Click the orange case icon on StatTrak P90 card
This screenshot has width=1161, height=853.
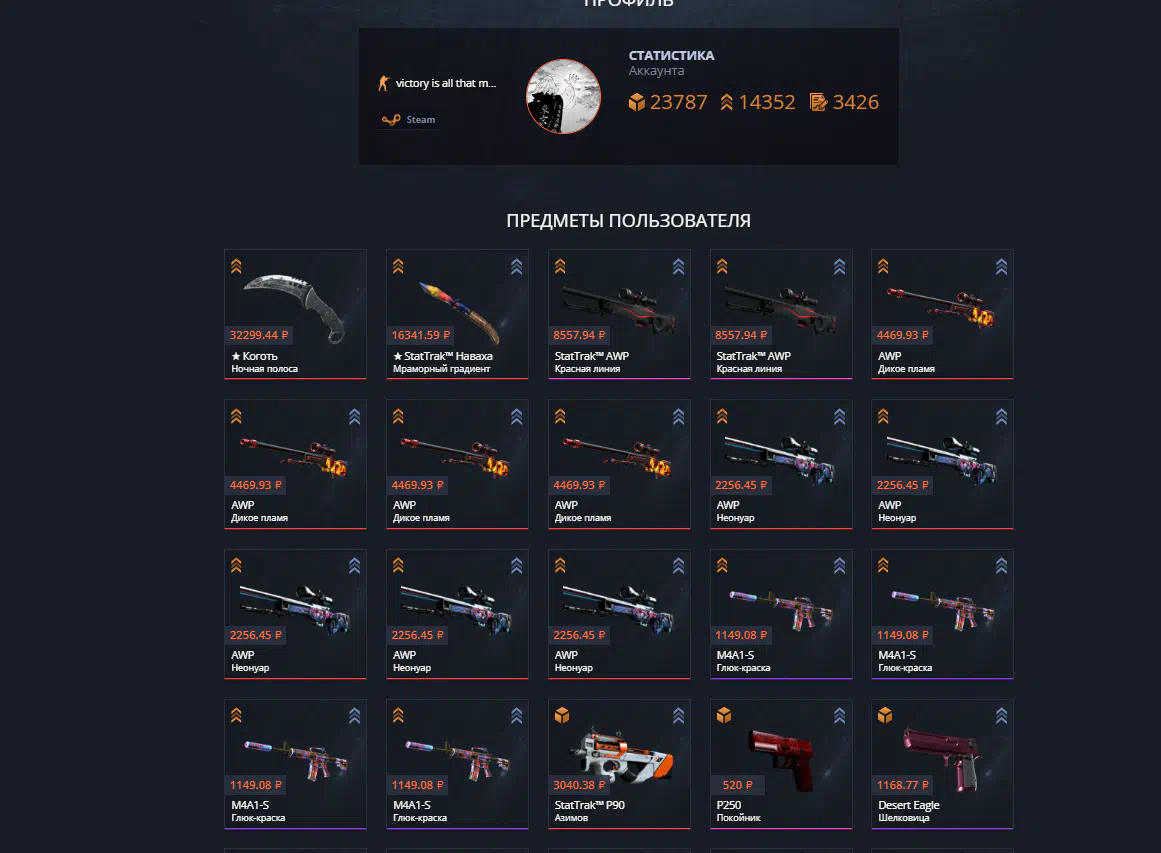[562, 715]
